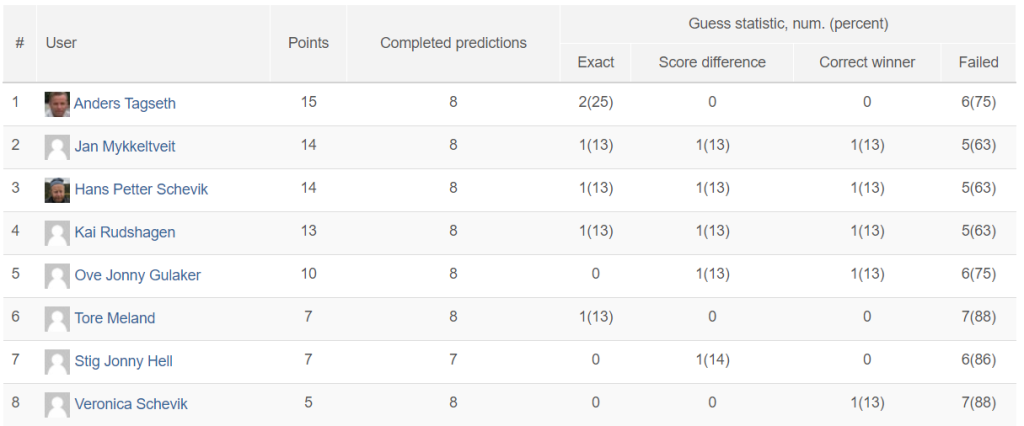Screen dimensions: 1024x426
Task: Click the Points column header
Action: click(308, 43)
